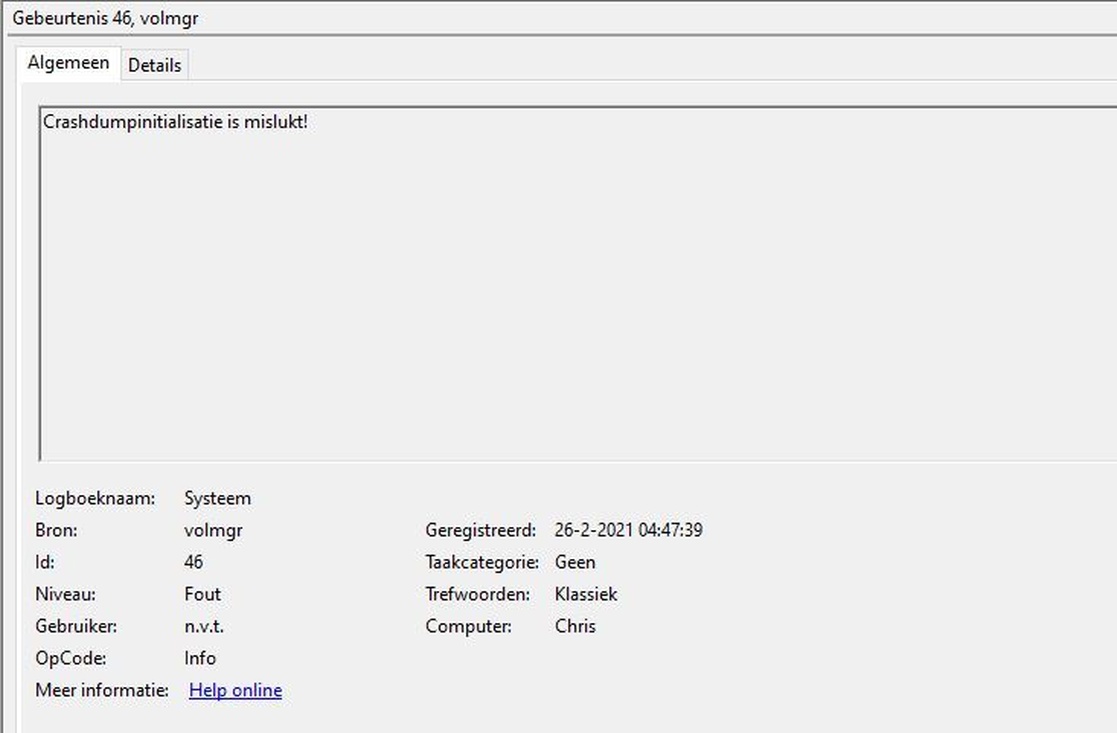Click the 'Crashdumpinitialisatie is mislukt!' message text

[175, 122]
